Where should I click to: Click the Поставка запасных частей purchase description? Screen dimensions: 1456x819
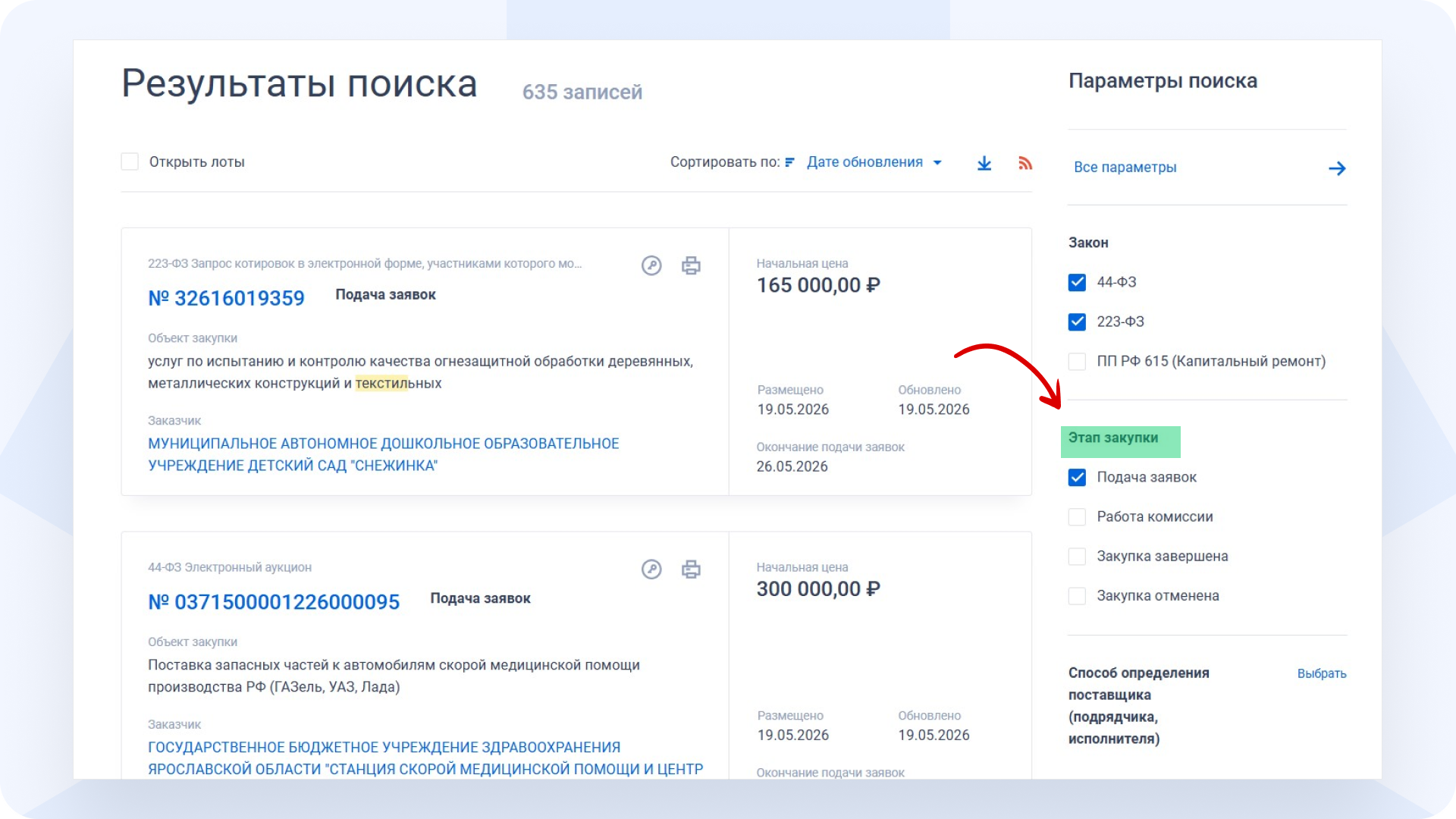tap(394, 676)
